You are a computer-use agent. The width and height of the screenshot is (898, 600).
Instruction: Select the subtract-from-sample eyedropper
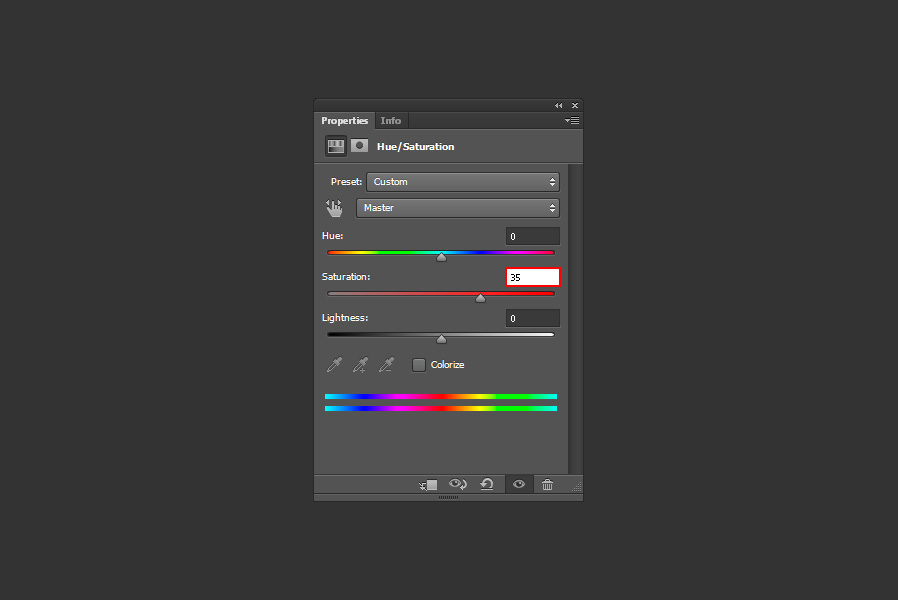click(387, 365)
